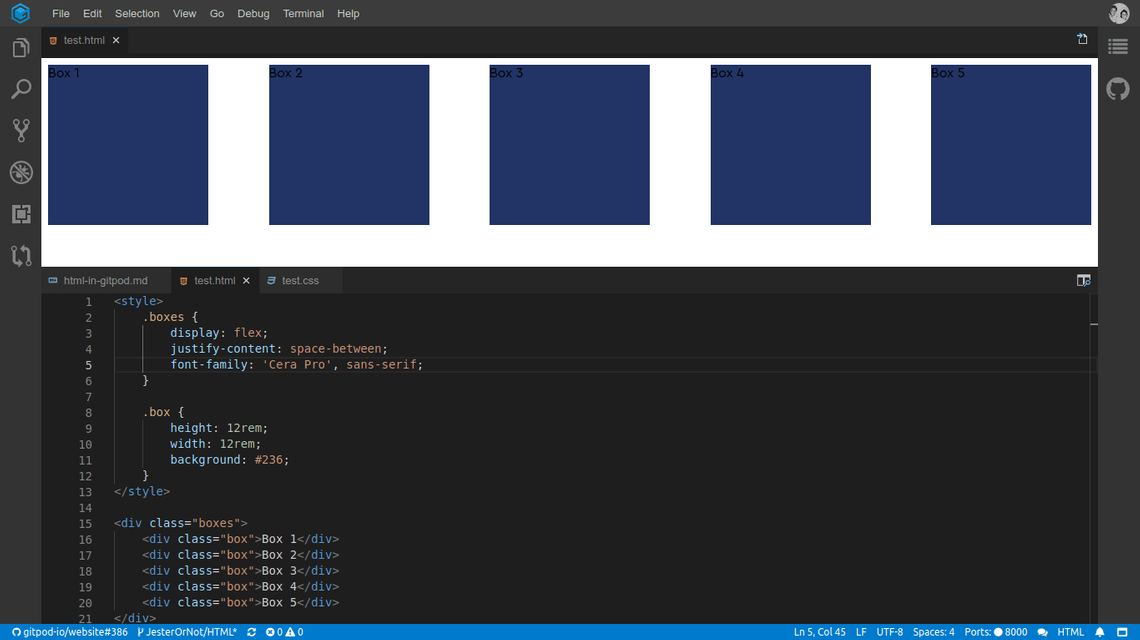The image size is (1140, 640).
Task: Click Box 2 in the preview
Action: coord(349,145)
